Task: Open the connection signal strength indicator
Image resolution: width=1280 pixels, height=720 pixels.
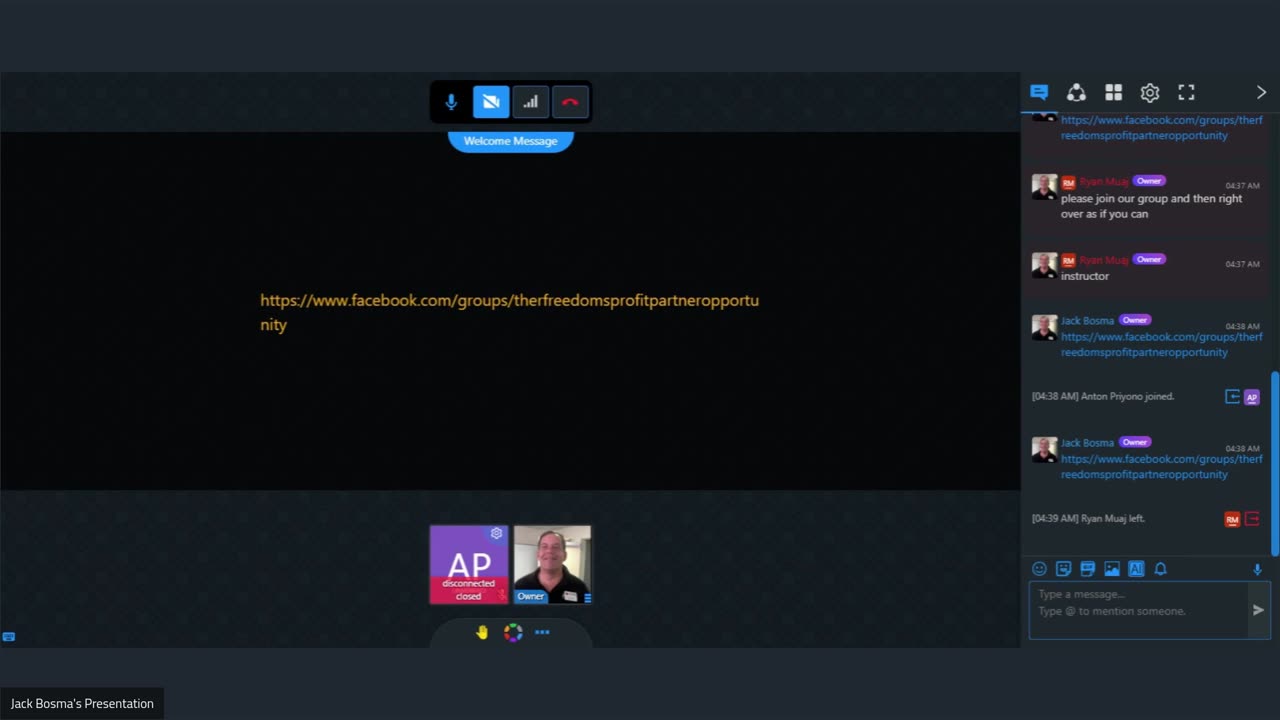Action: pyautogui.click(x=531, y=102)
